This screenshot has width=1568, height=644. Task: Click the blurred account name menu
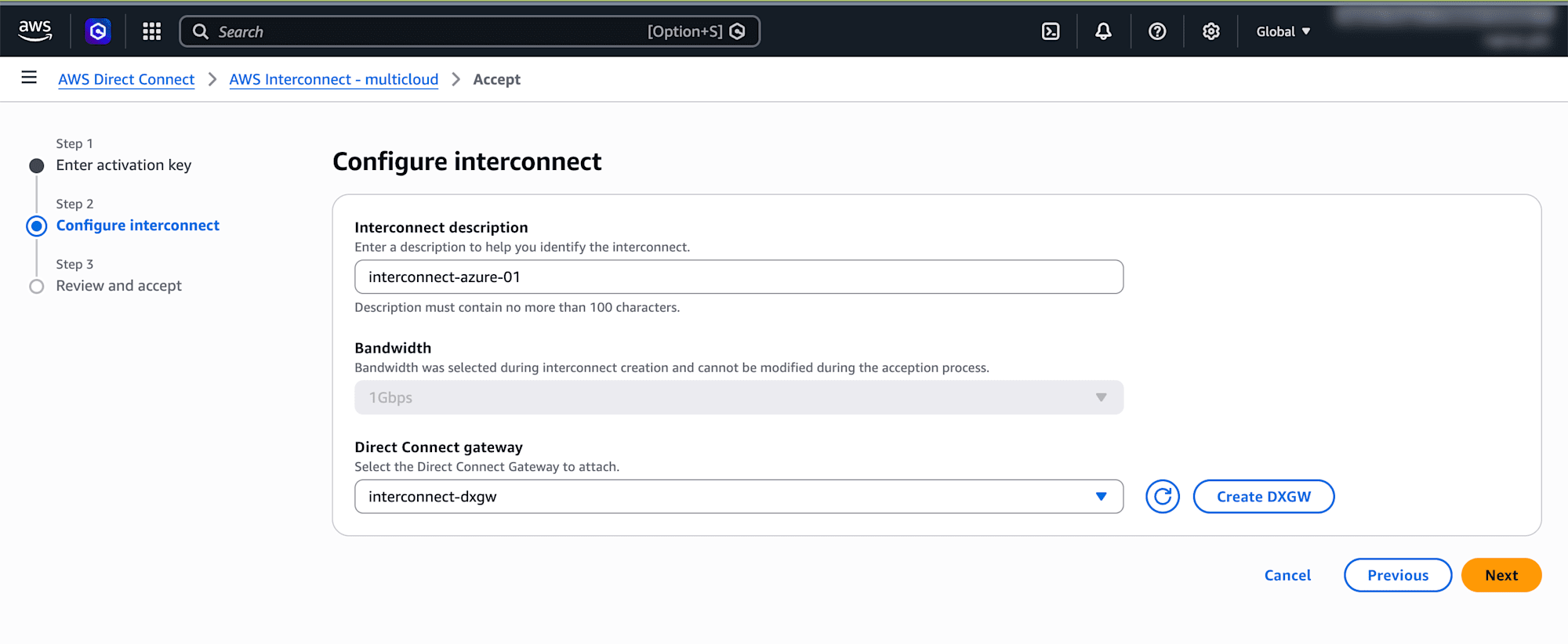coord(1444,28)
